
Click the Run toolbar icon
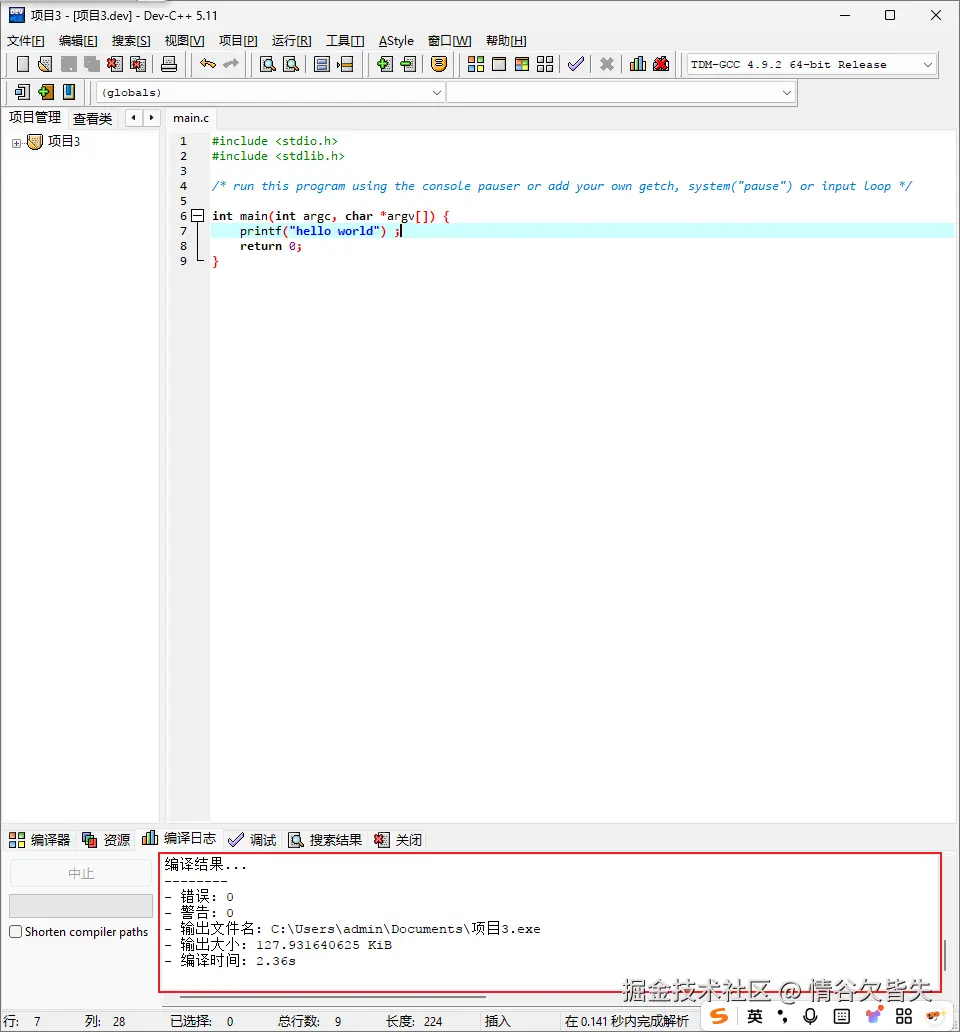coord(499,64)
